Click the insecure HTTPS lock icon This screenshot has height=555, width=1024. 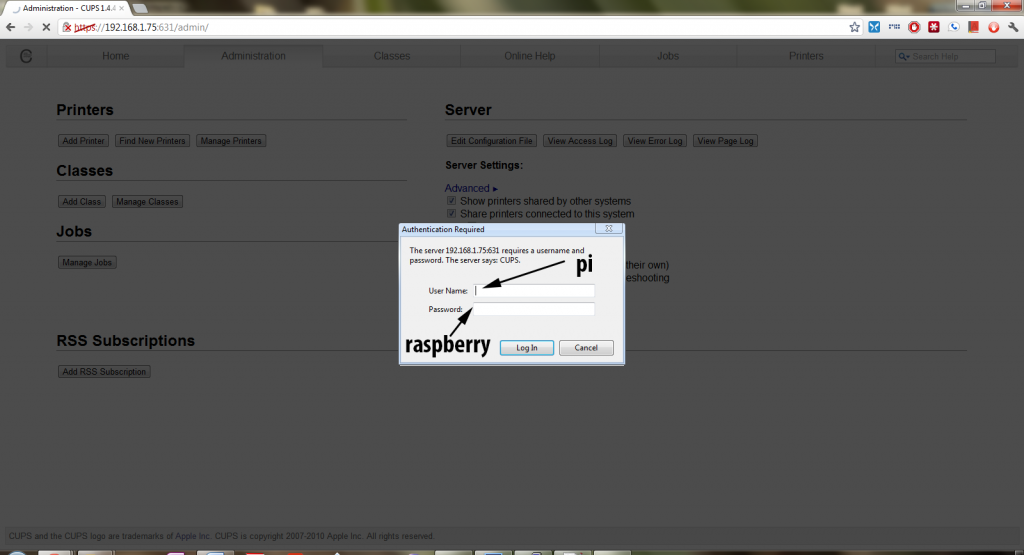tap(67, 27)
